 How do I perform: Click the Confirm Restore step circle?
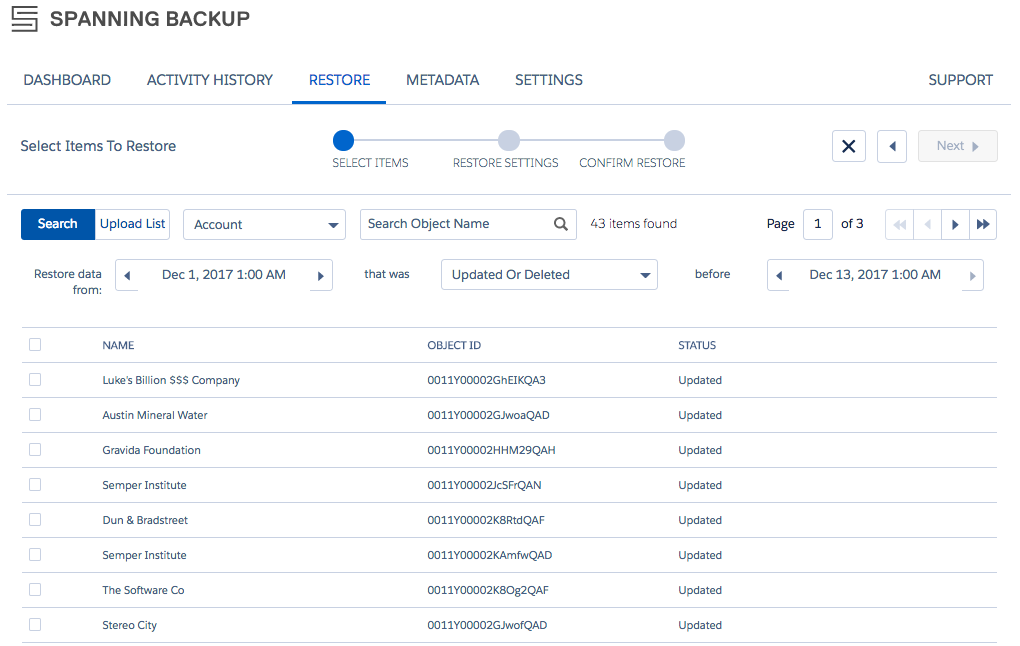pos(675,141)
